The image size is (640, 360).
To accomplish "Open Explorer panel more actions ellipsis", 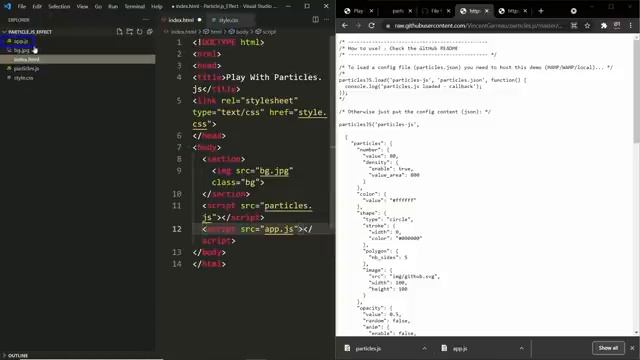I will [146, 20].
